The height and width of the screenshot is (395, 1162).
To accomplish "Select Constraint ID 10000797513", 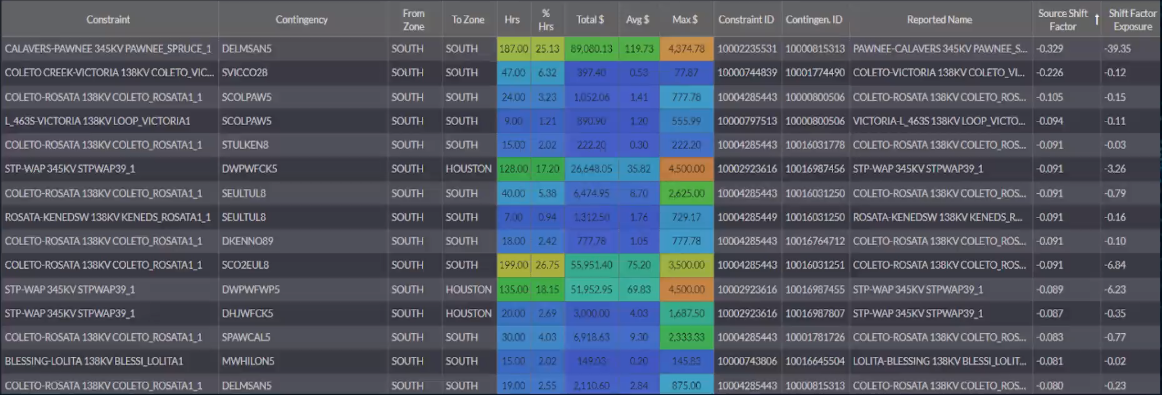I will click(747, 121).
